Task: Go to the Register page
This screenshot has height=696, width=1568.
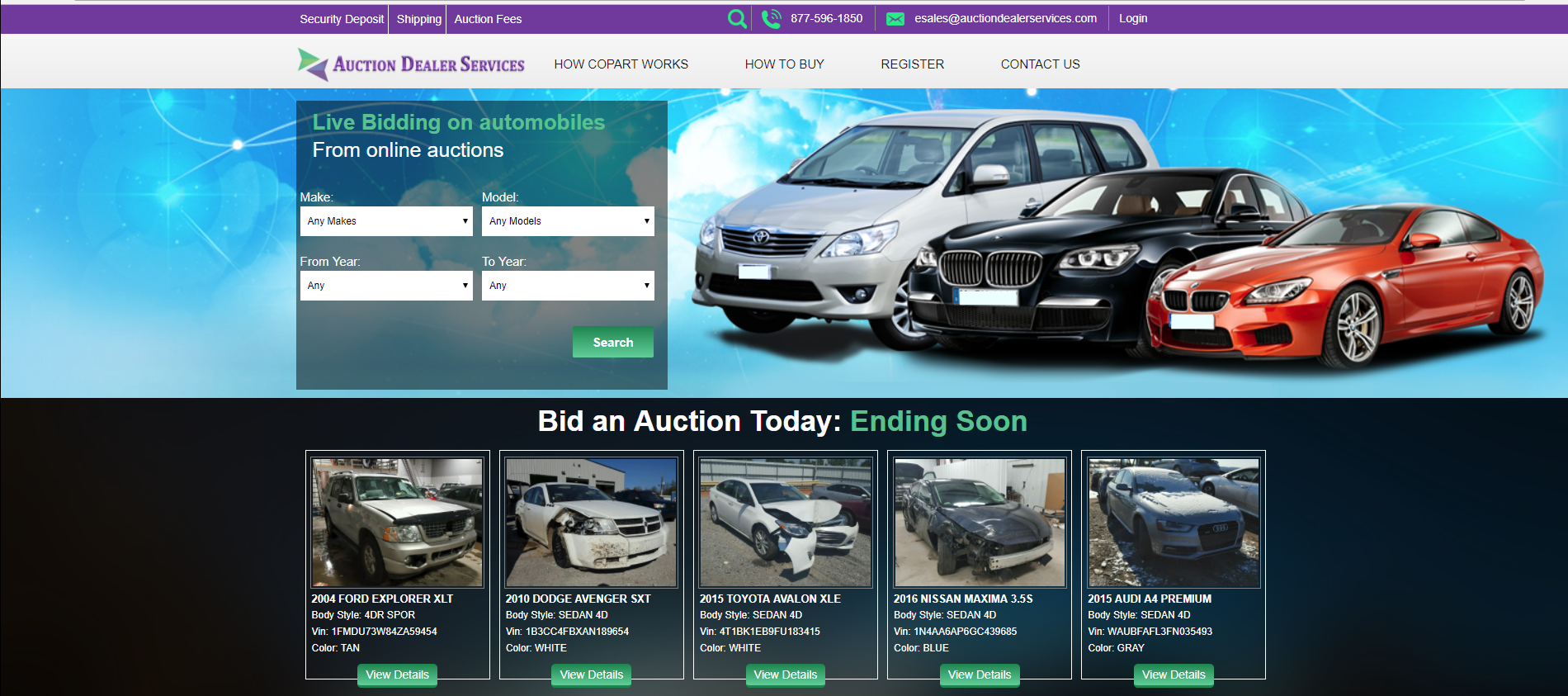Action: coord(912,64)
